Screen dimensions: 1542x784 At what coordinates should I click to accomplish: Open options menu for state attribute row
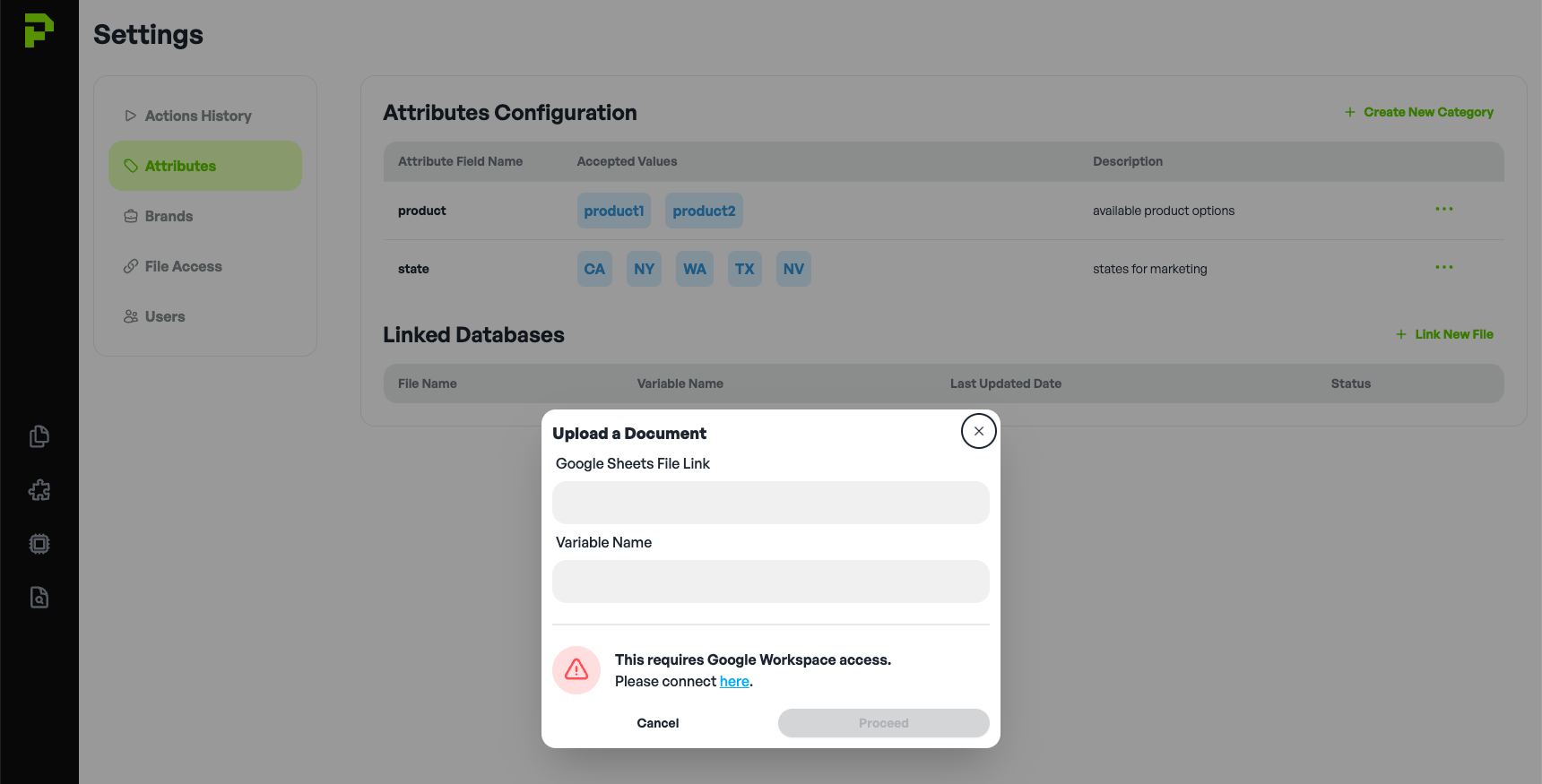click(1443, 268)
